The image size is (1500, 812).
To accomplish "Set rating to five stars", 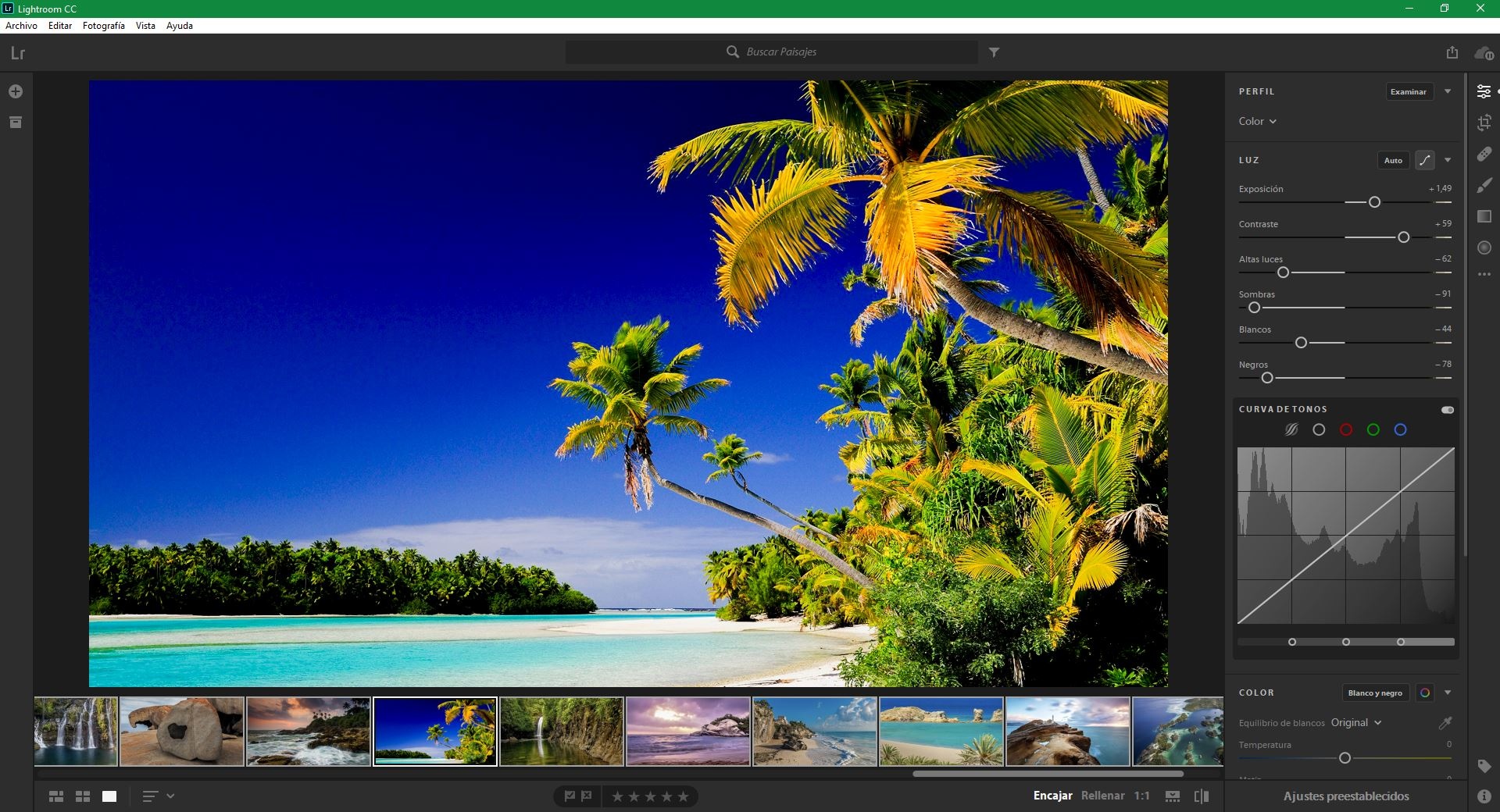I will click(684, 796).
